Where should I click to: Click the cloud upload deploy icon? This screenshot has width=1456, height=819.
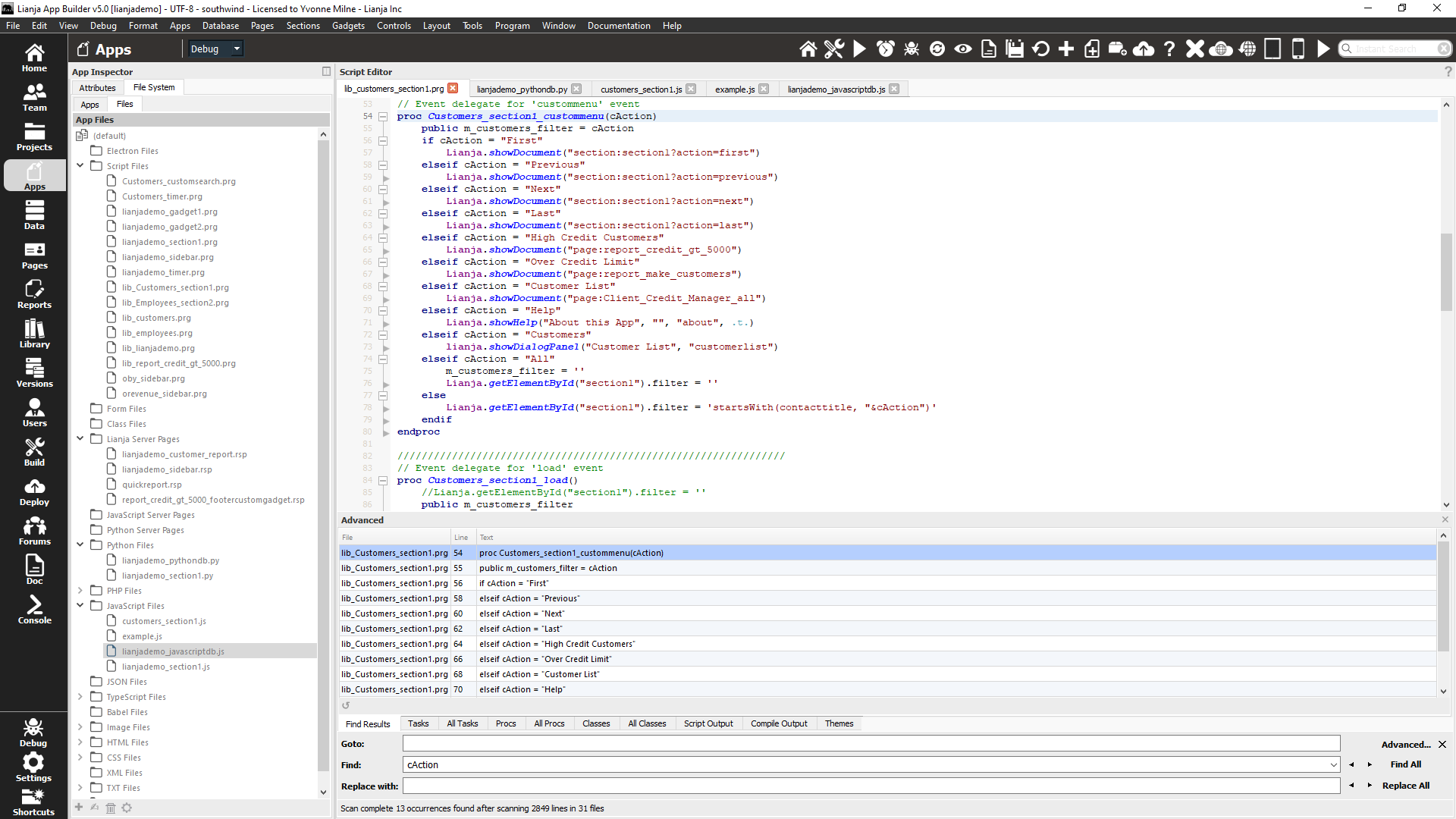[x=1144, y=49]
